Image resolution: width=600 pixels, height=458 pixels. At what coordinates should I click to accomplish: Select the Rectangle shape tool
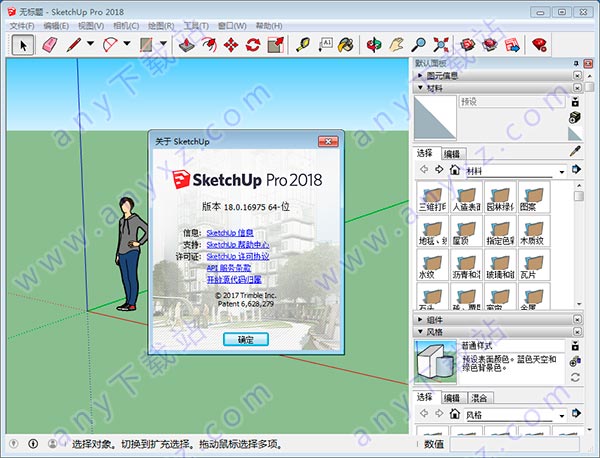pyautogui.click(x=147, y=45)
